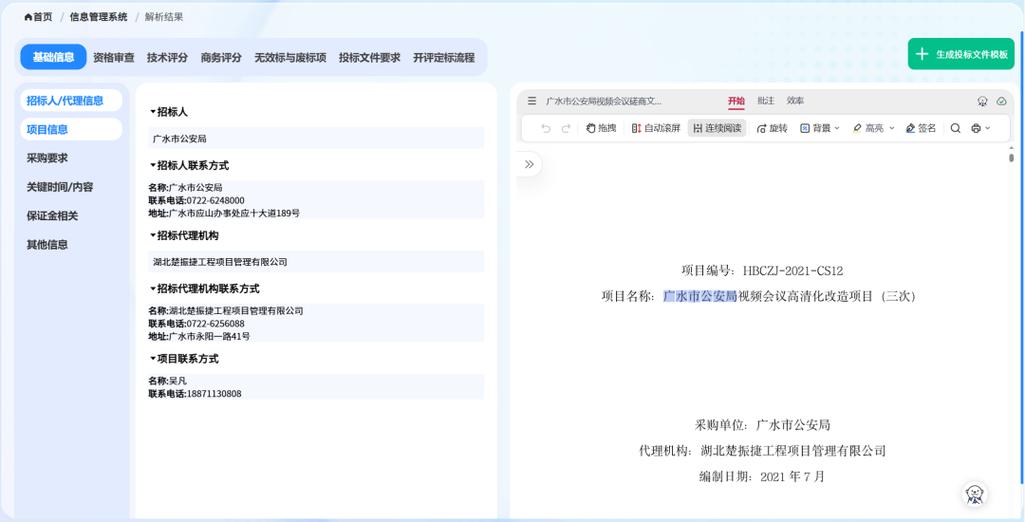Click the search magnifier in the viewer toolbar
Viewport: 1025px width, 522px height.
[x=955, y=128]
